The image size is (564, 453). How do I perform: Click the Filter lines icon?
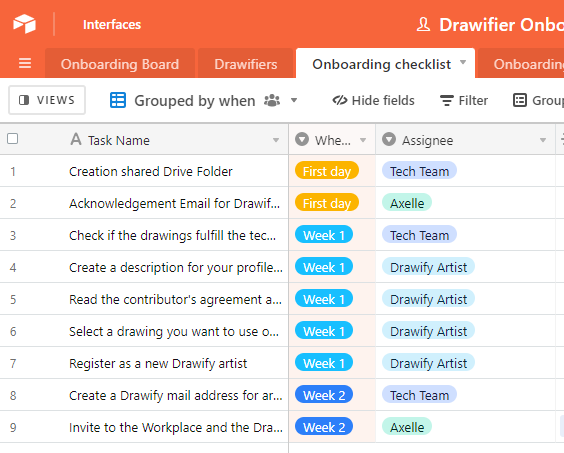(x=447, y=101)
